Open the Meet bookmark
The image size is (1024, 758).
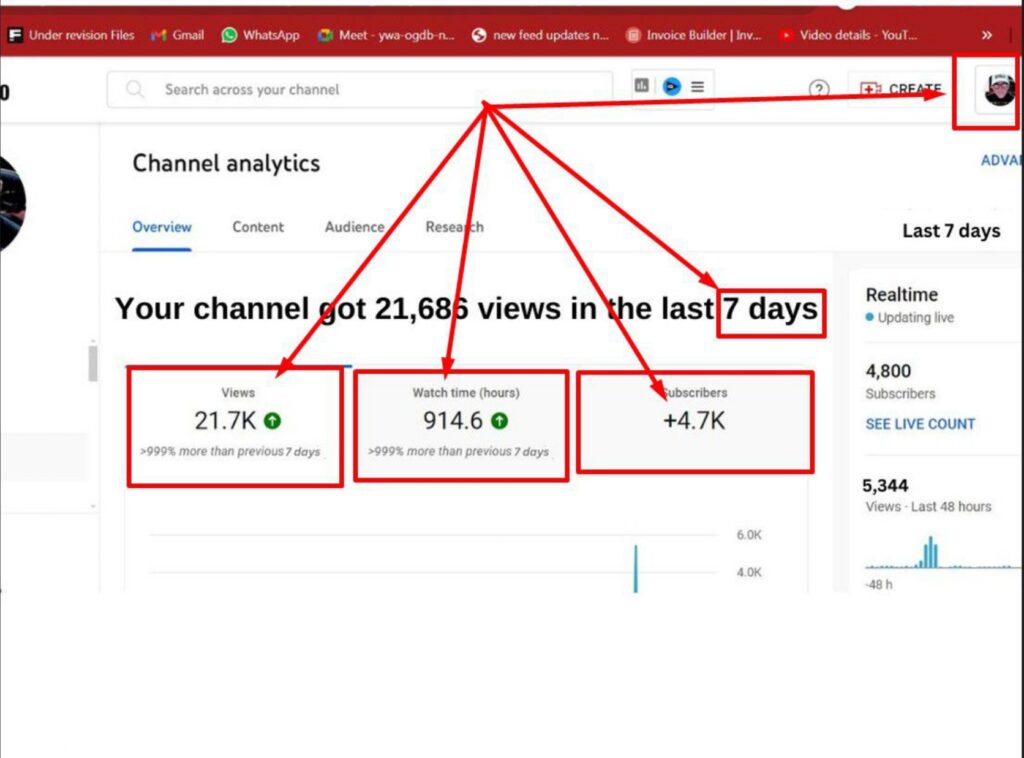(x=385, y=35)
